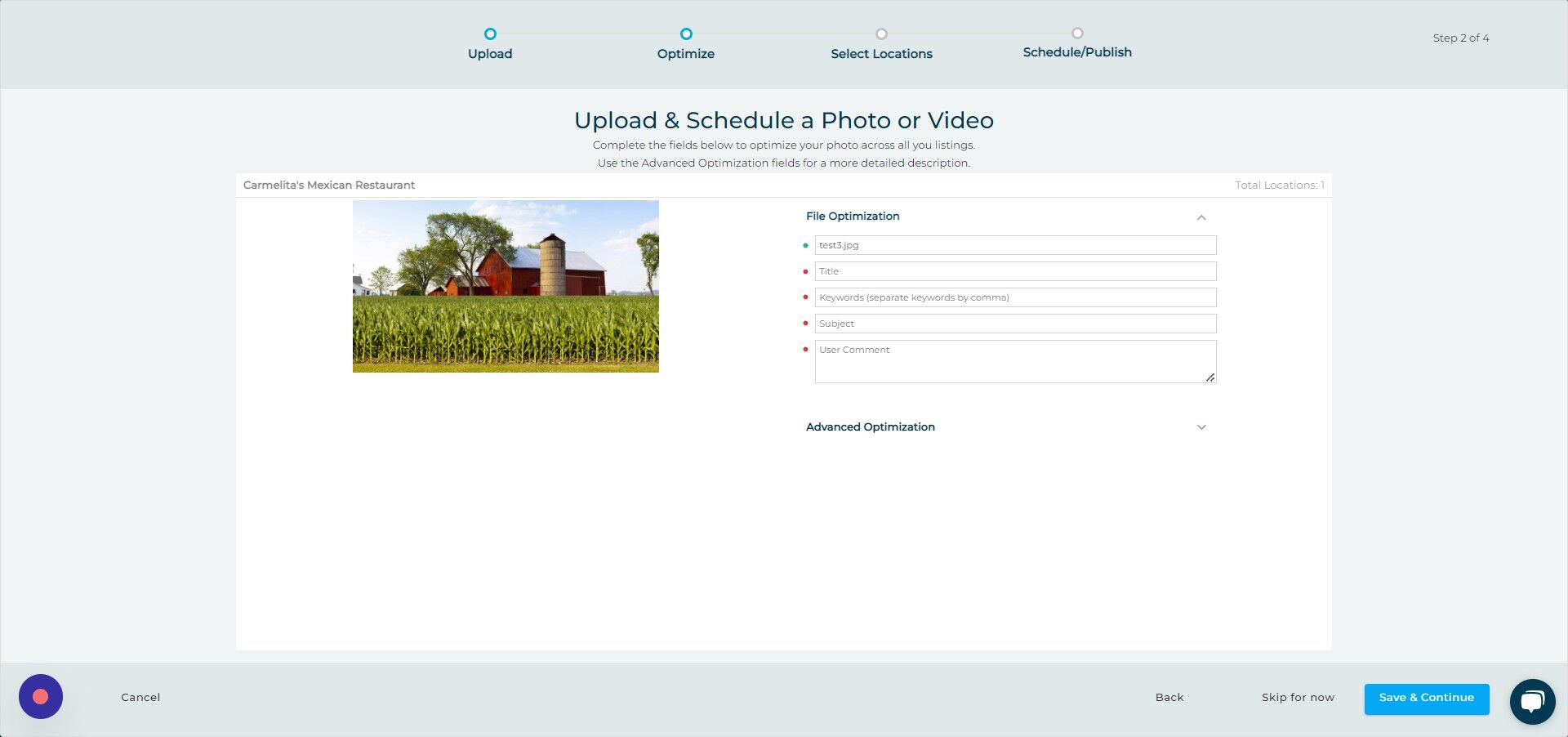Select the Subject input field
Viewport: 1568px width, 737px height.
(x=1015, y=324)
